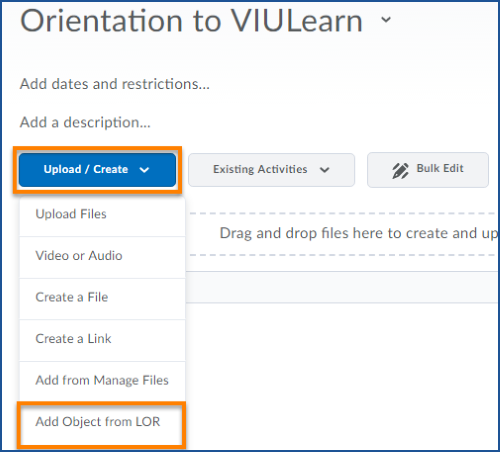Choose Add from Manage Files
The width and height of the screenshot is (500, 452).
pyautogui.click(x=102, y=382)
